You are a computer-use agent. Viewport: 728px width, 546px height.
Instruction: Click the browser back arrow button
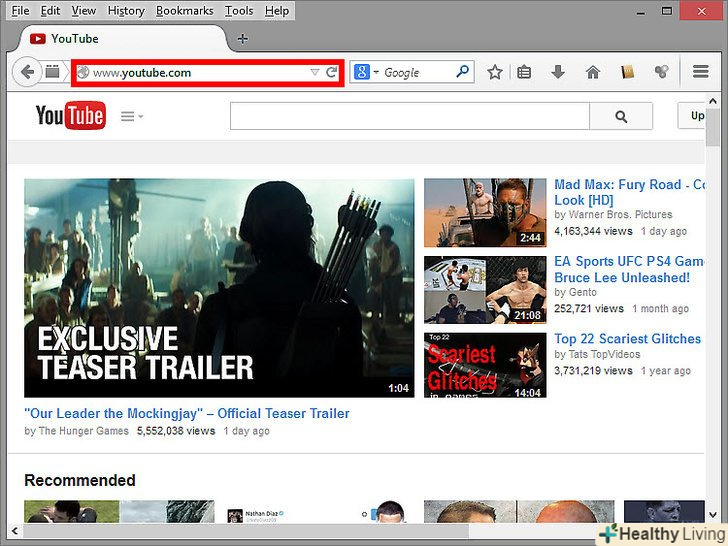click(x=27, y=72)
